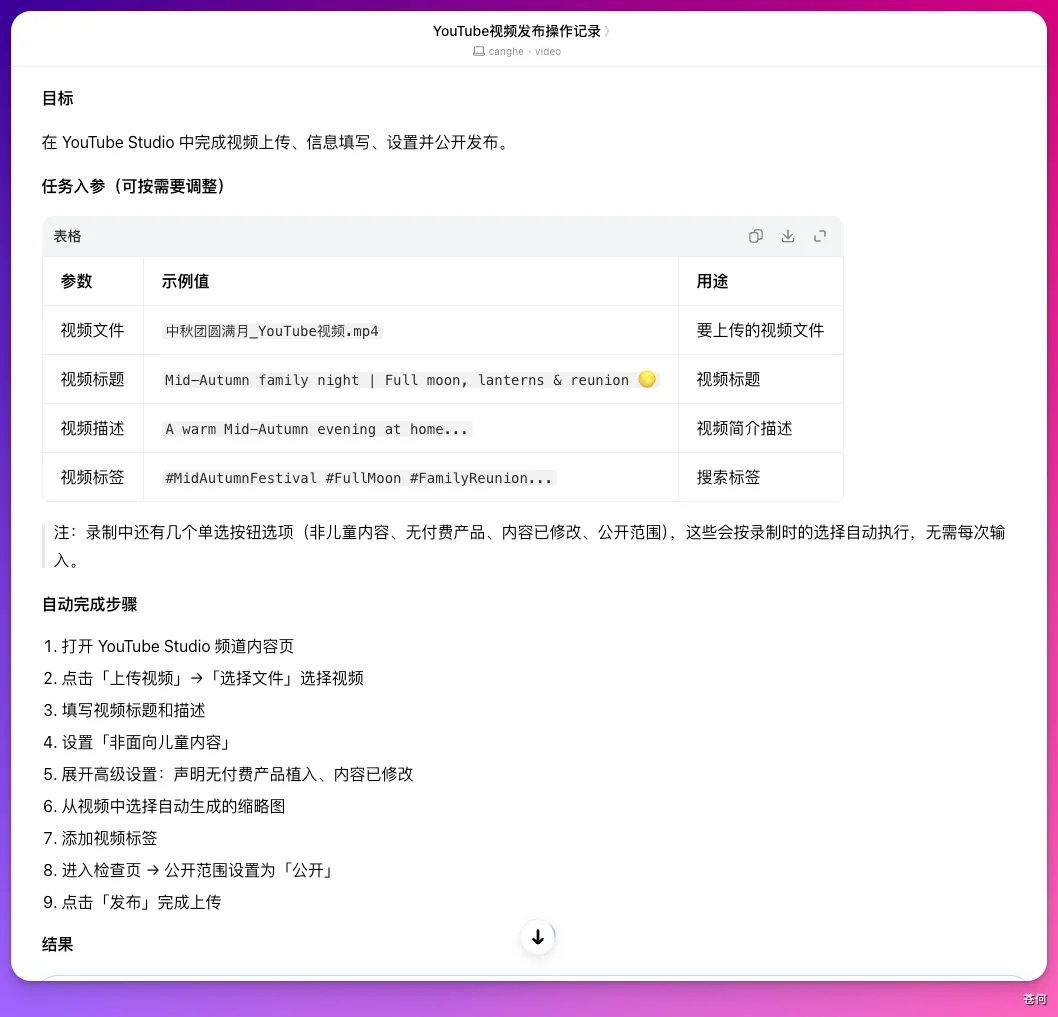Select the 任务入参（可按需要调整）heading
1058x1017 pixels.
[134, 186]
